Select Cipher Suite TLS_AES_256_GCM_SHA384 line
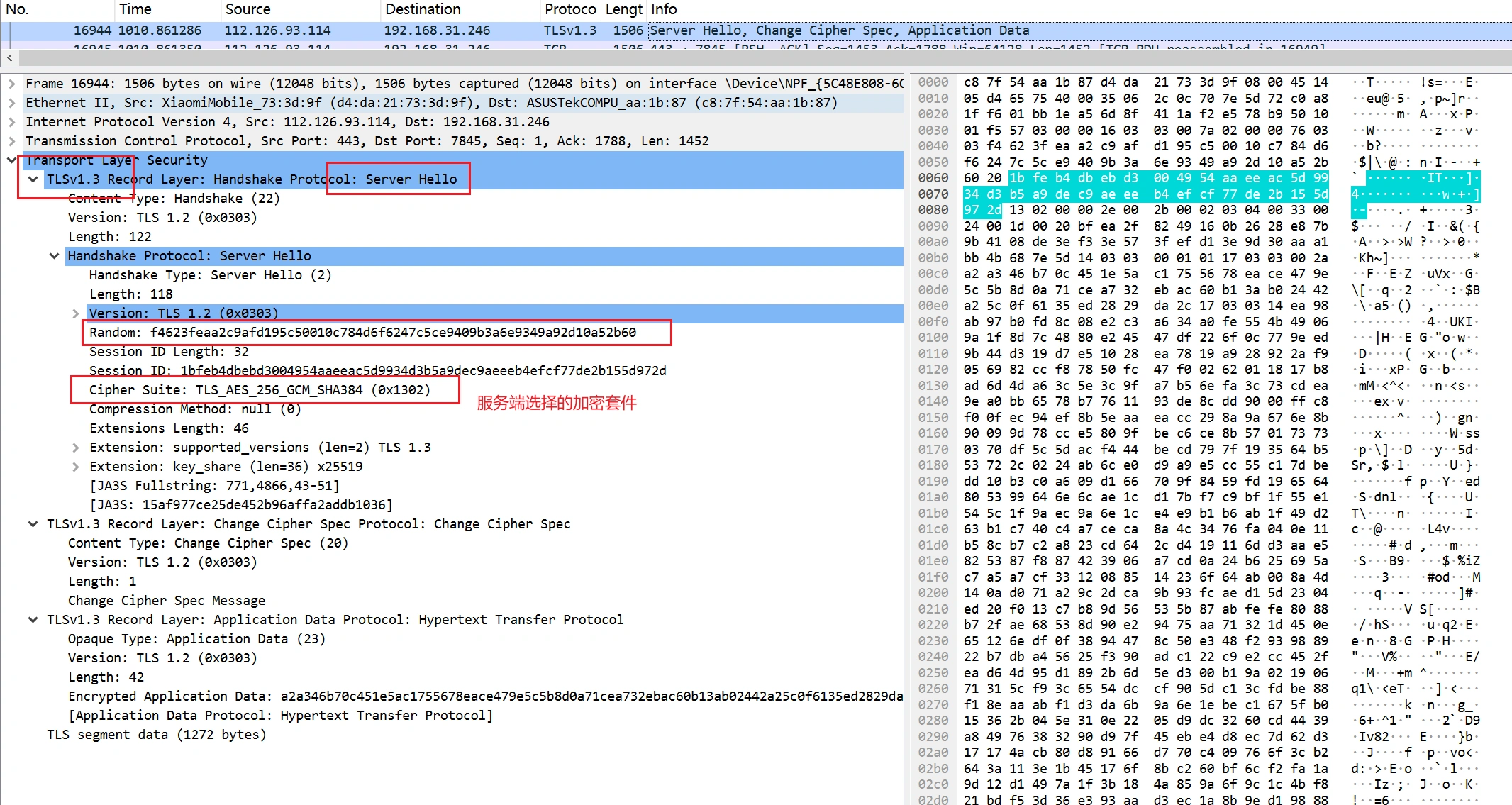This screenshot has width=1512, height=805. pos(259,390)
